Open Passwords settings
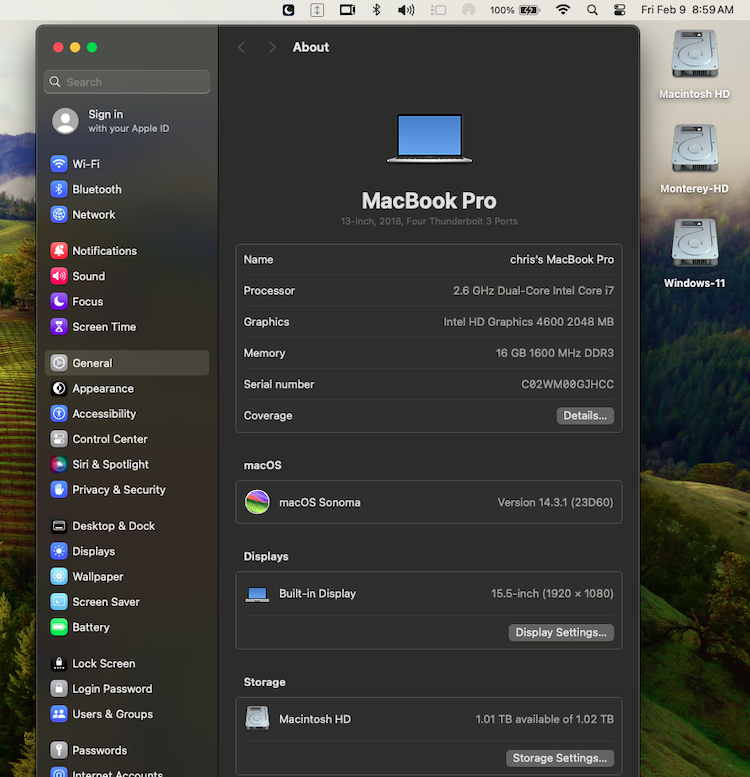The image size is (750, 777). pos(127,750)
